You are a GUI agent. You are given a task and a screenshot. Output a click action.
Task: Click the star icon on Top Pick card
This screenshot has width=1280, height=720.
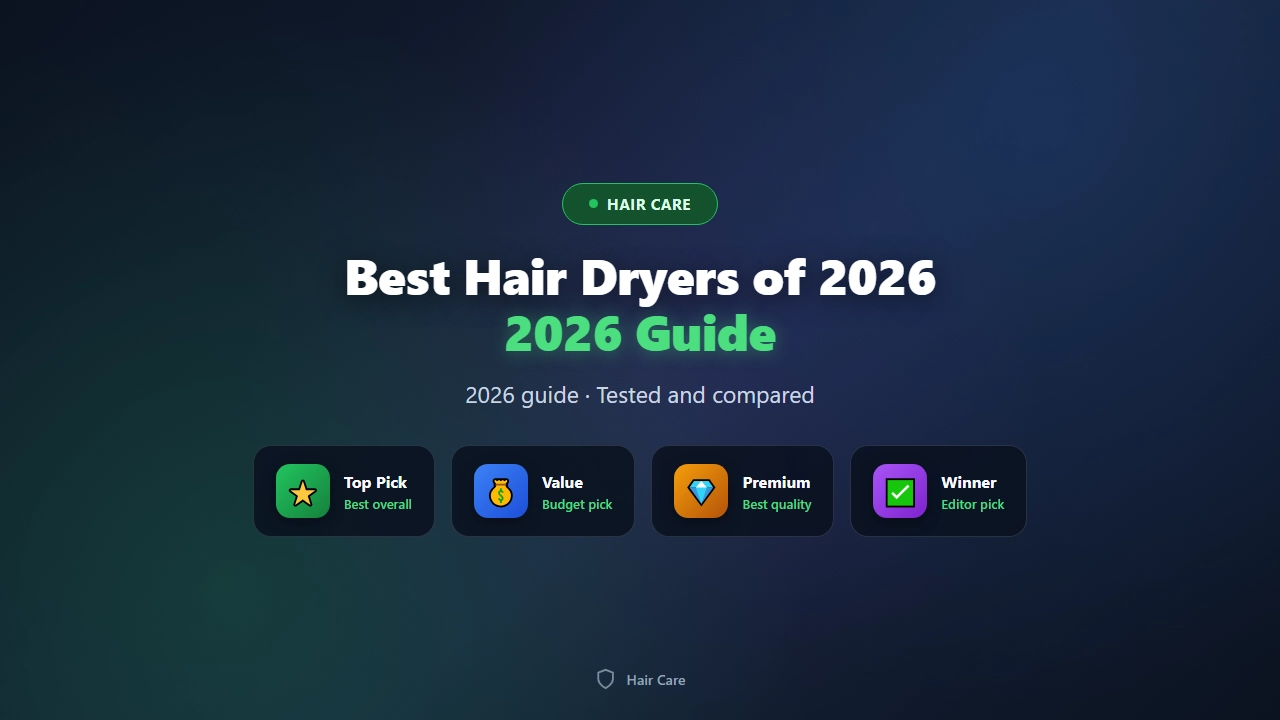click(x=303, y=491)
